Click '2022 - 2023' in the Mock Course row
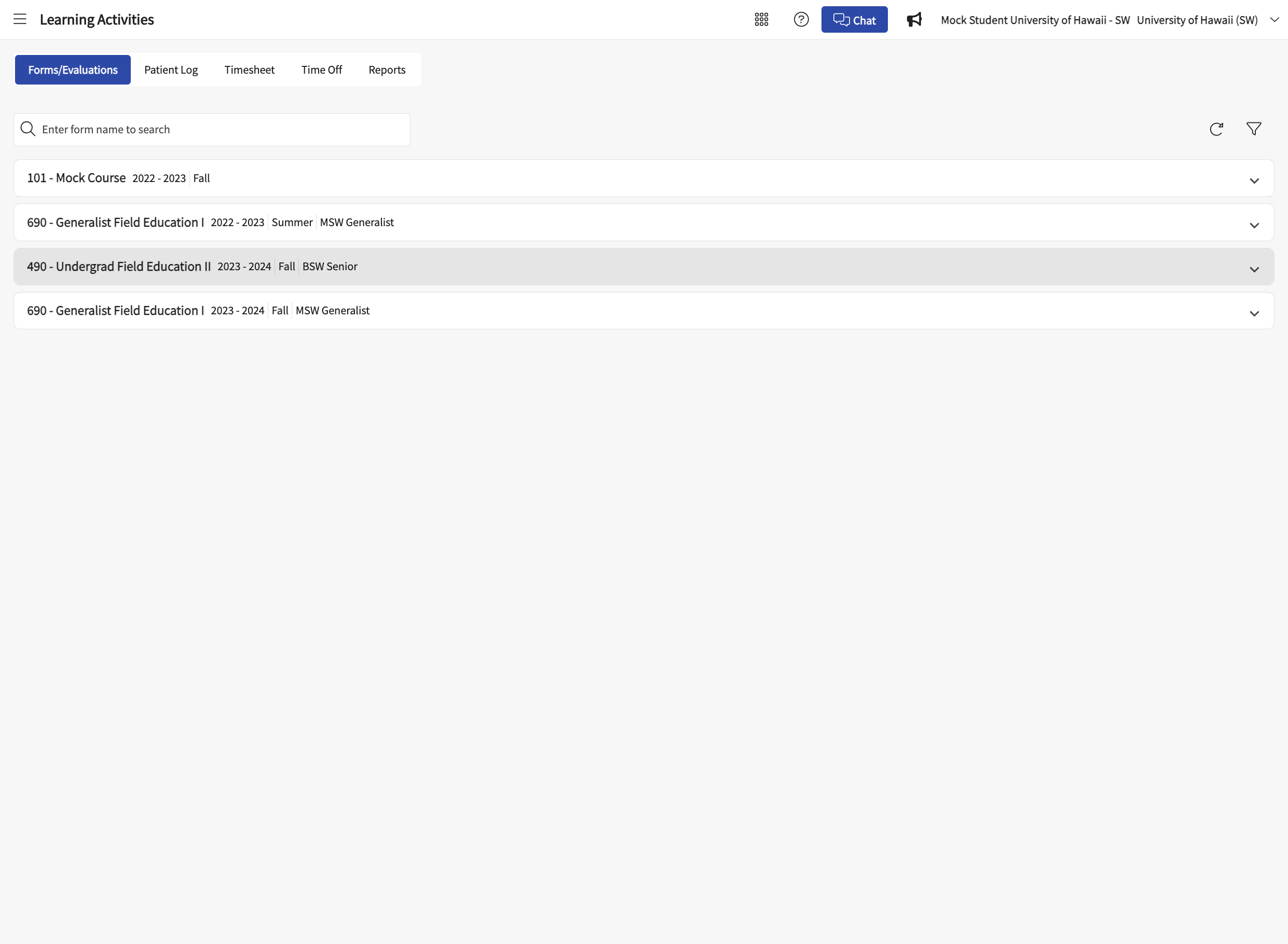This screenshot has height=944, width=1288. point(159,178)
